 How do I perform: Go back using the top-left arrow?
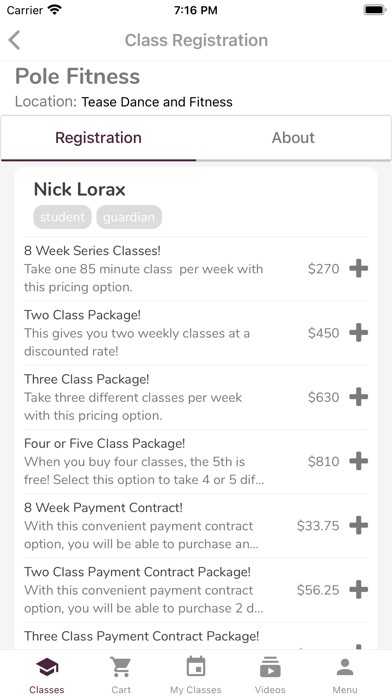(14, 40)
